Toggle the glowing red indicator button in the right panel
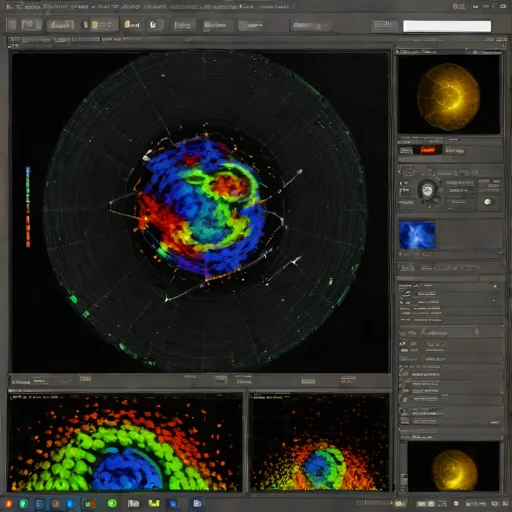Screen dimensions: 512x512 (x=428, y=150)
